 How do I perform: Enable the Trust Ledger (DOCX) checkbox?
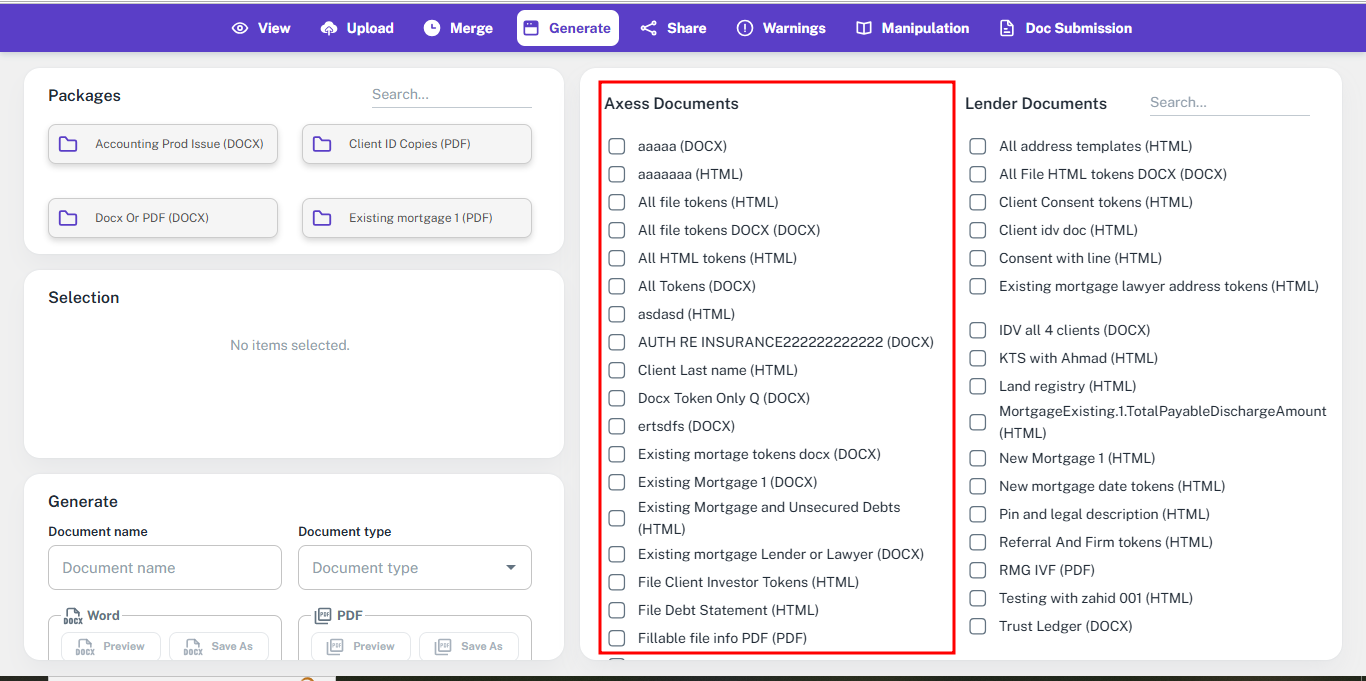point(978,626)
